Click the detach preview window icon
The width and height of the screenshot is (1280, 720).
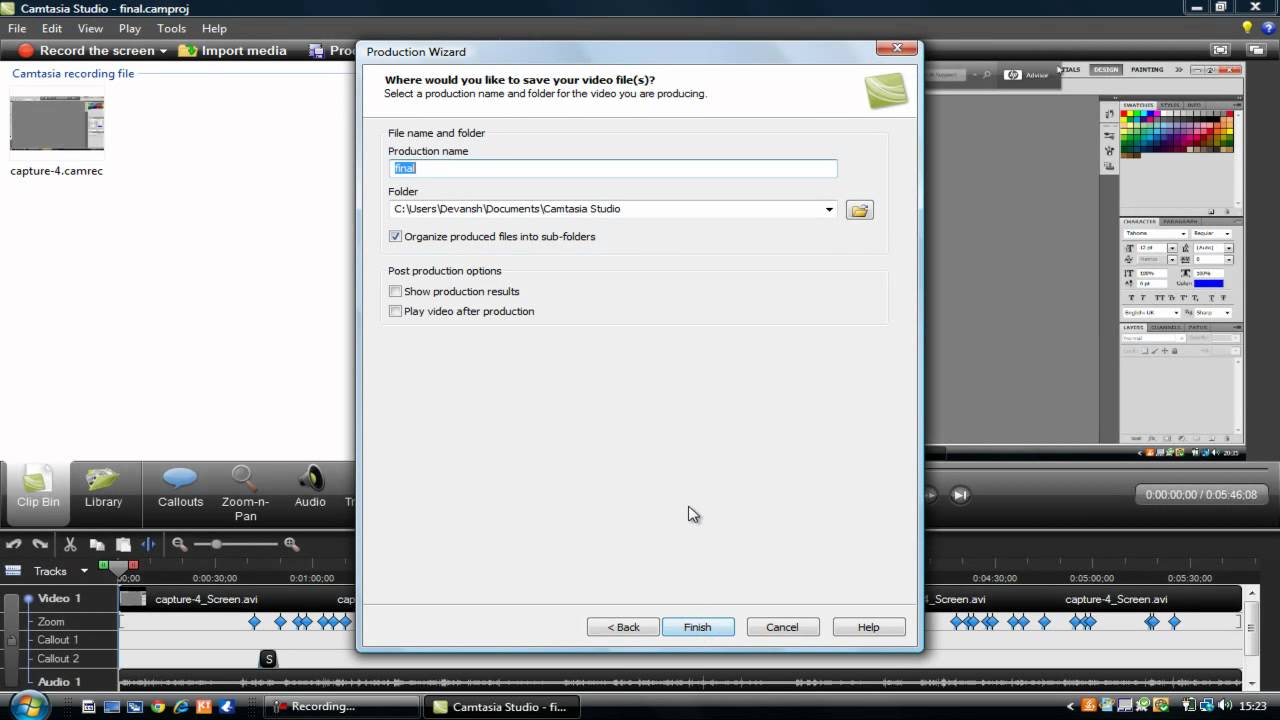pos(1254,50)
